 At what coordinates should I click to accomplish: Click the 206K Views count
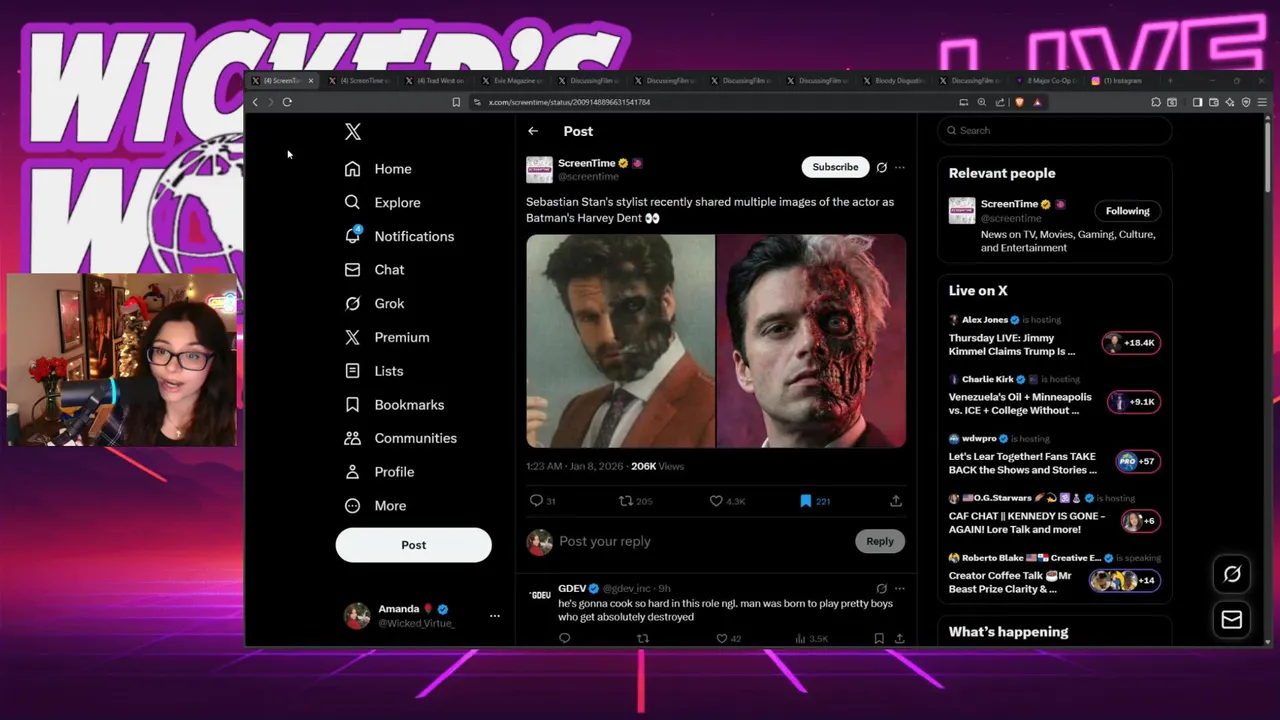click(657, 467)
